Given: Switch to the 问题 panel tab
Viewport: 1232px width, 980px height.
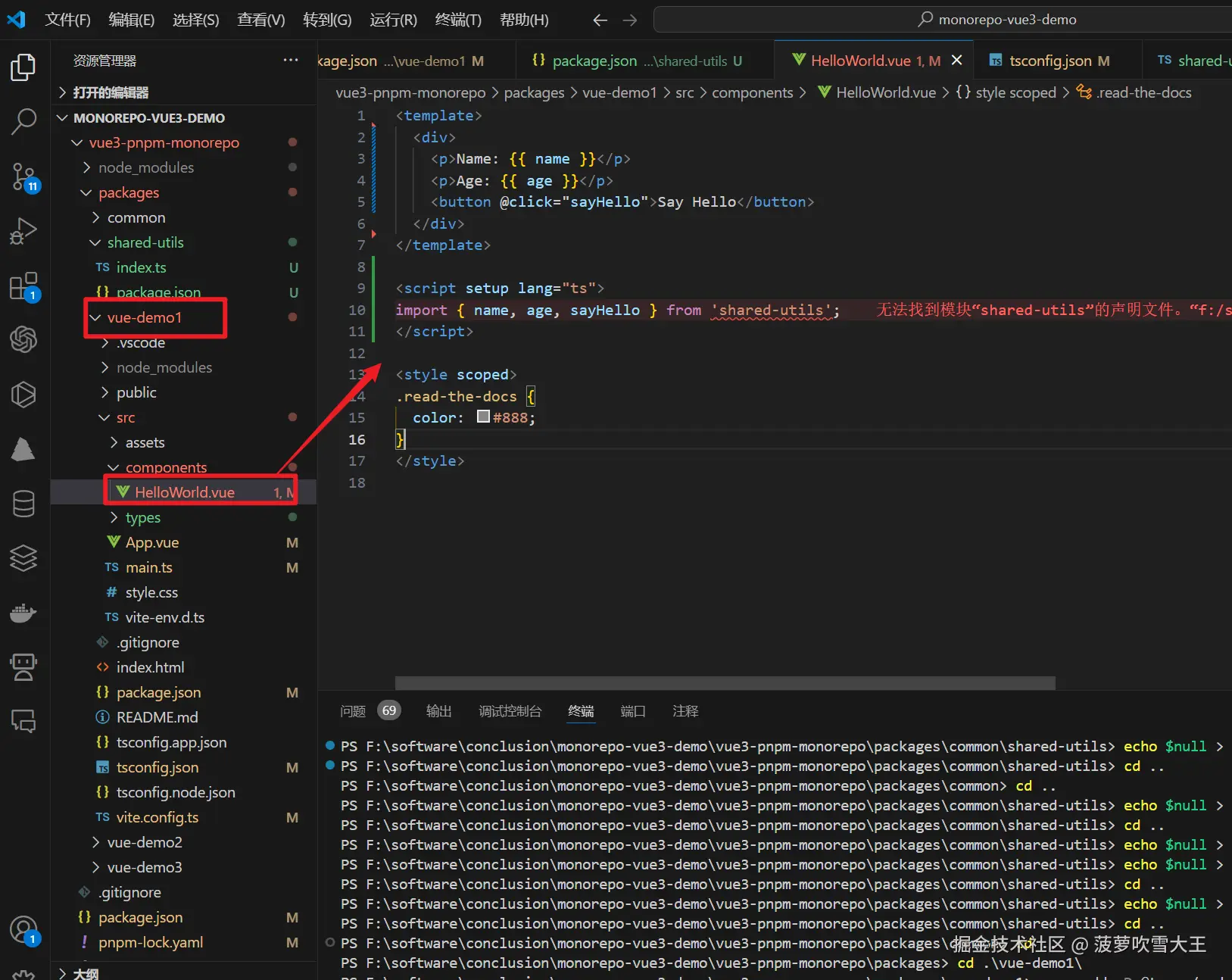Looking at the screenshot, I should point(353,711).
